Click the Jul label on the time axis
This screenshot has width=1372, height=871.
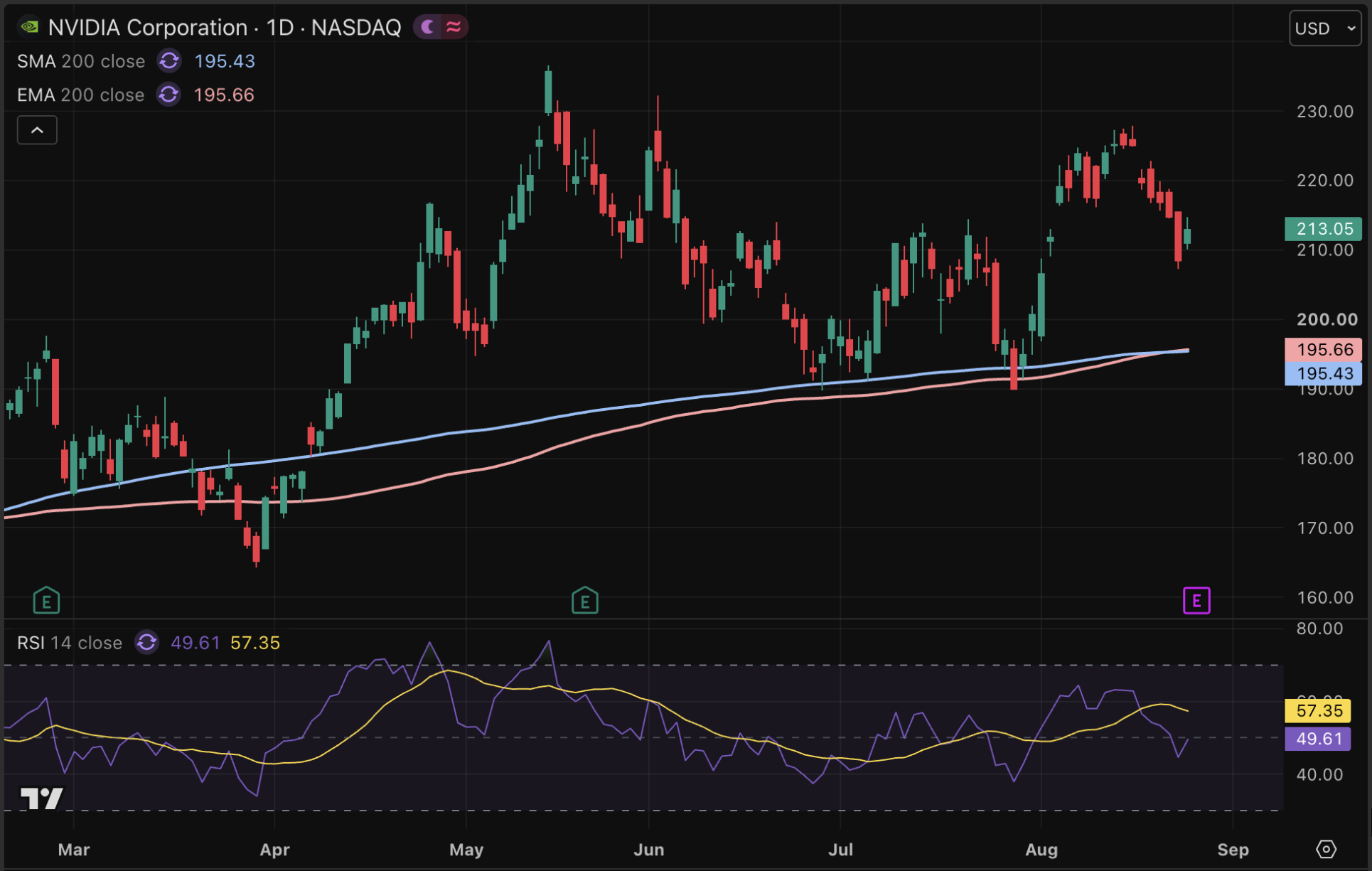pyautogui.click(x=841, y=850)
